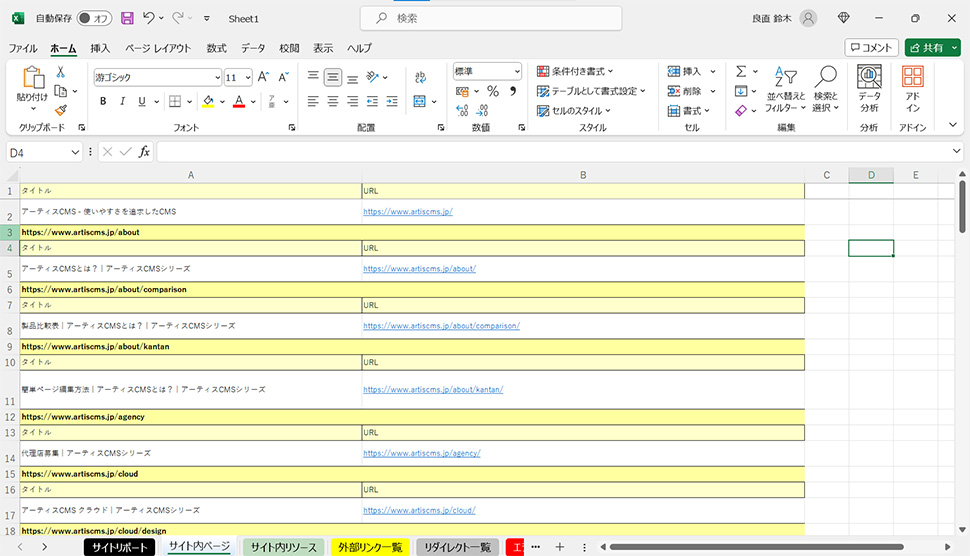Switch to the 挿入 tab

click(x=100, y=48)
